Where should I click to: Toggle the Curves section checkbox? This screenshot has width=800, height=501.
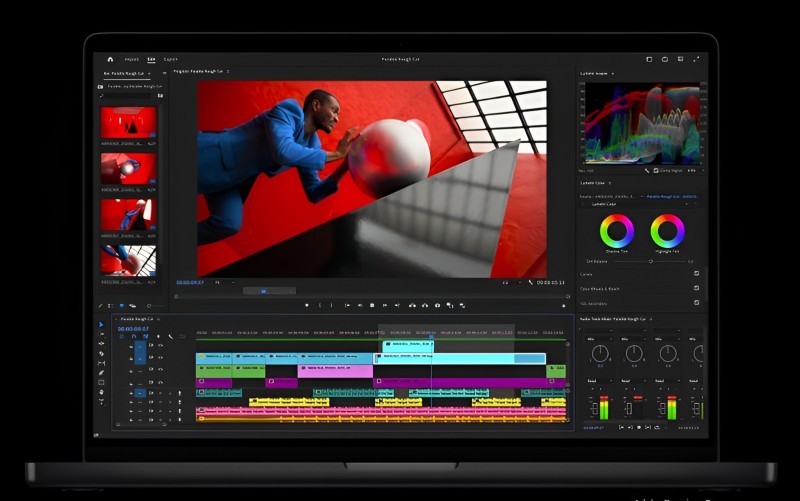pyautogui.click(x=696, y=274)
